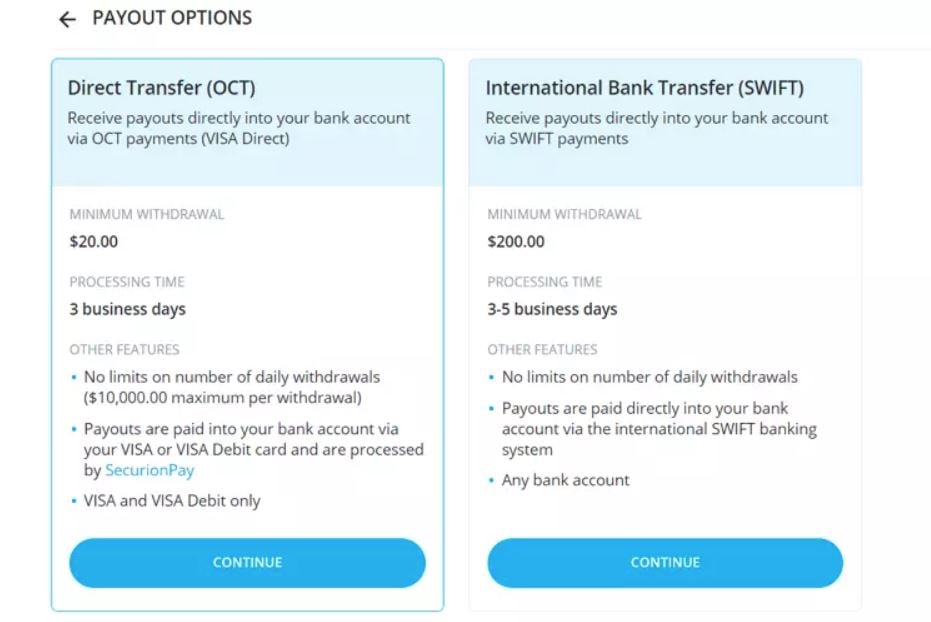The image size is (931, 622).
Task: Click the "VISA and VISA Debit only" bullet
Action: click(172, 501)
